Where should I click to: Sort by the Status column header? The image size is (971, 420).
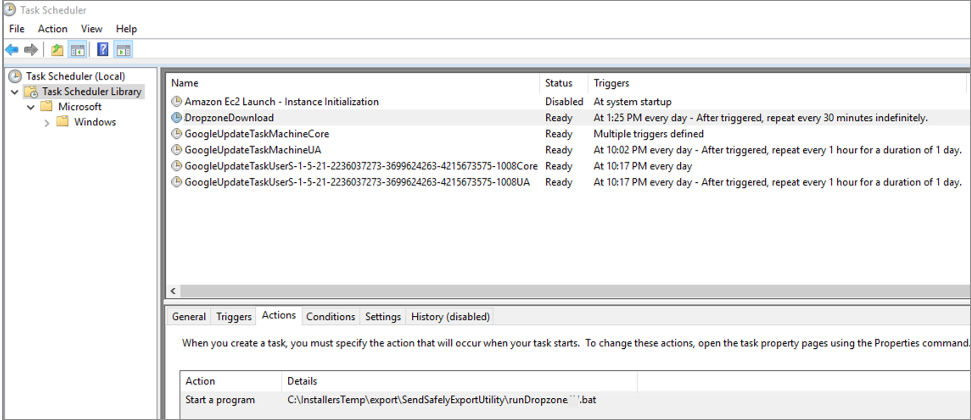[564, 83]
